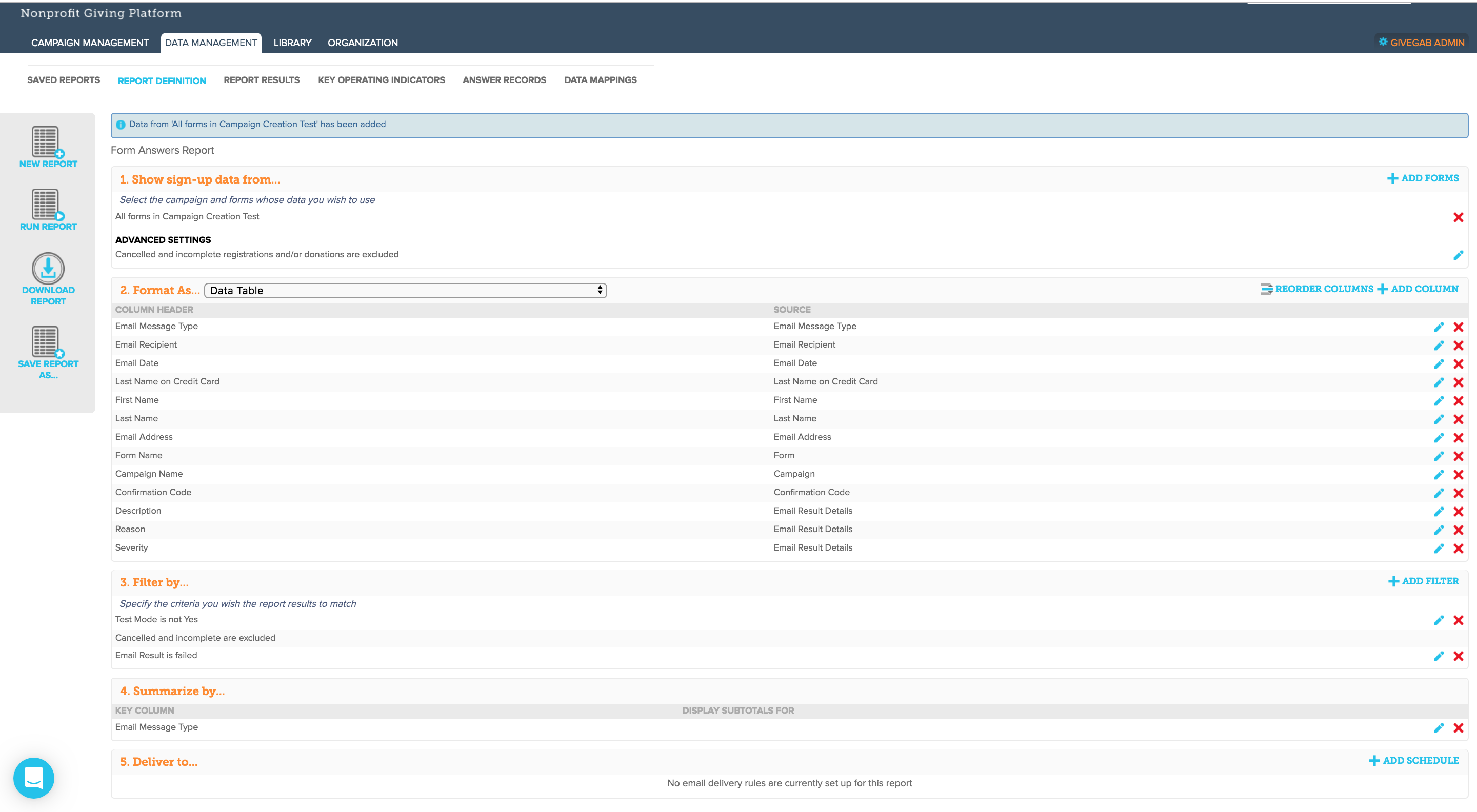Open Key Operating Indicators

pos(381,80)
